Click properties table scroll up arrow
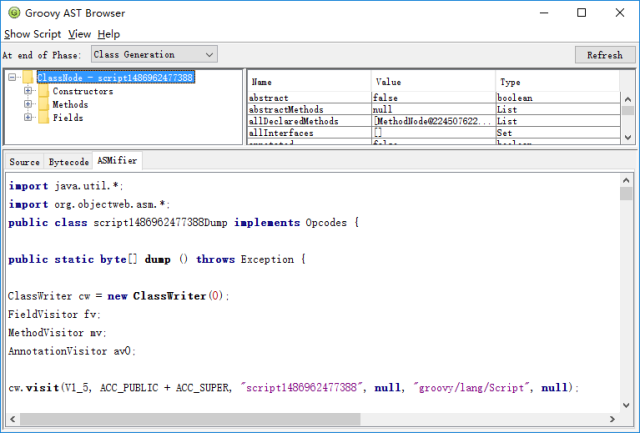640x433 pixels. point(628,99)
